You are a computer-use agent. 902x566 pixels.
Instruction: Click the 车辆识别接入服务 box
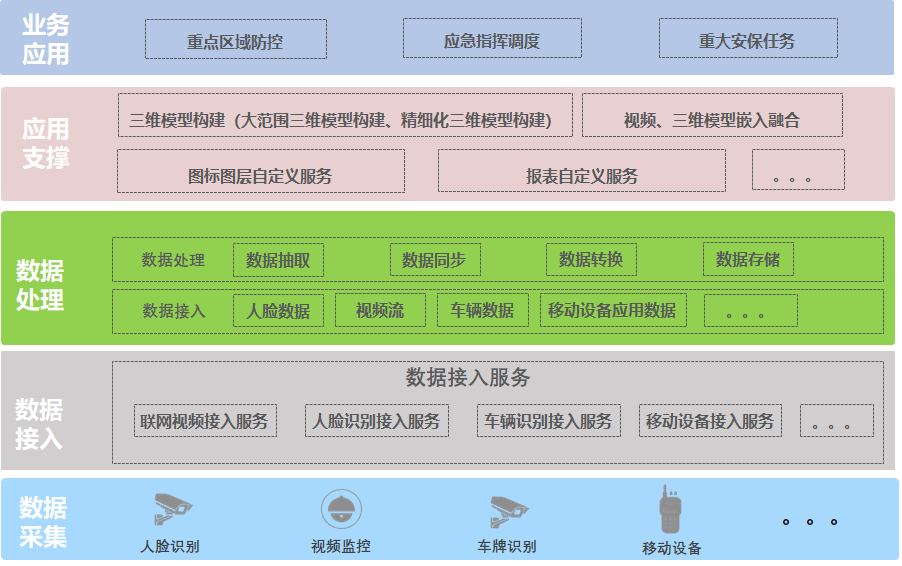(549, 421)
